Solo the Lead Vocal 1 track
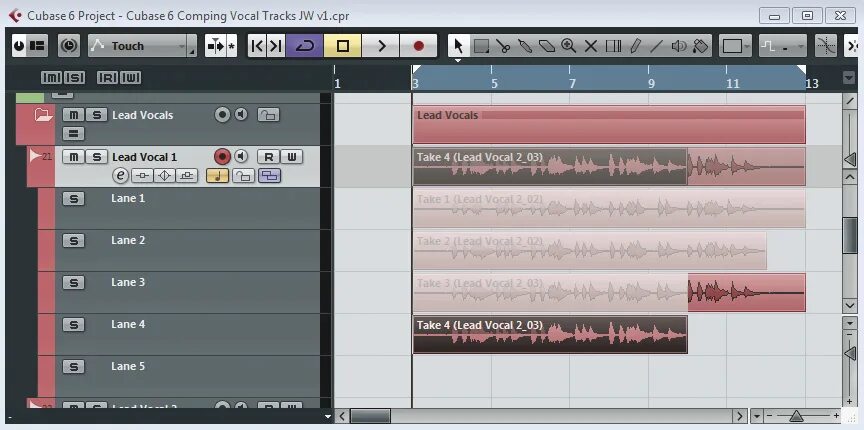This screenshot has height=430, width=864. coord(96,157)
